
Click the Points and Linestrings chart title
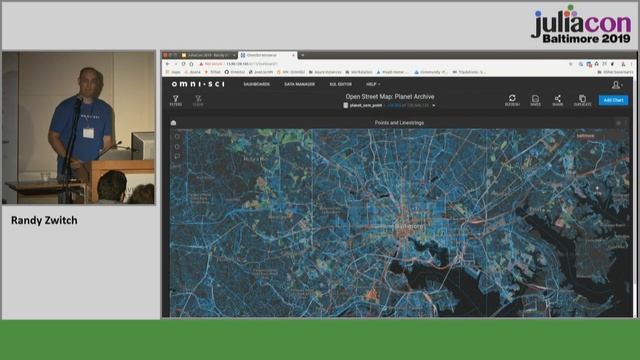pyautogui.click(x=399, y=123)
